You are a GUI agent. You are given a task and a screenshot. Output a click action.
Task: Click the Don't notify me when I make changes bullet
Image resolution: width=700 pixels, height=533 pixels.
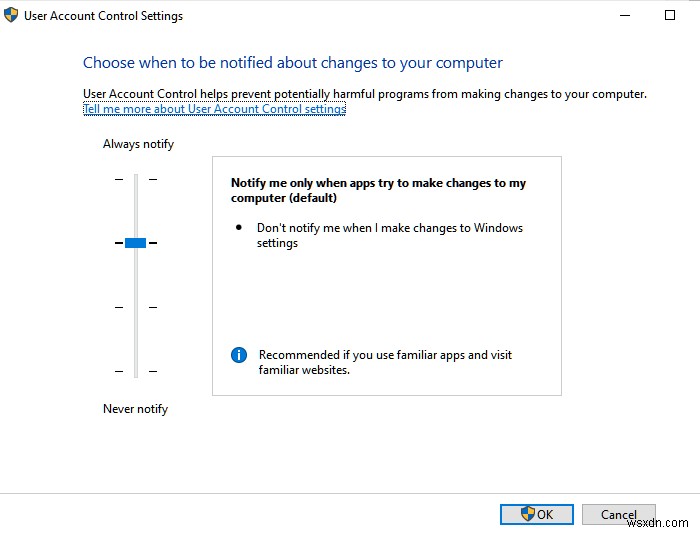[390, 235]
